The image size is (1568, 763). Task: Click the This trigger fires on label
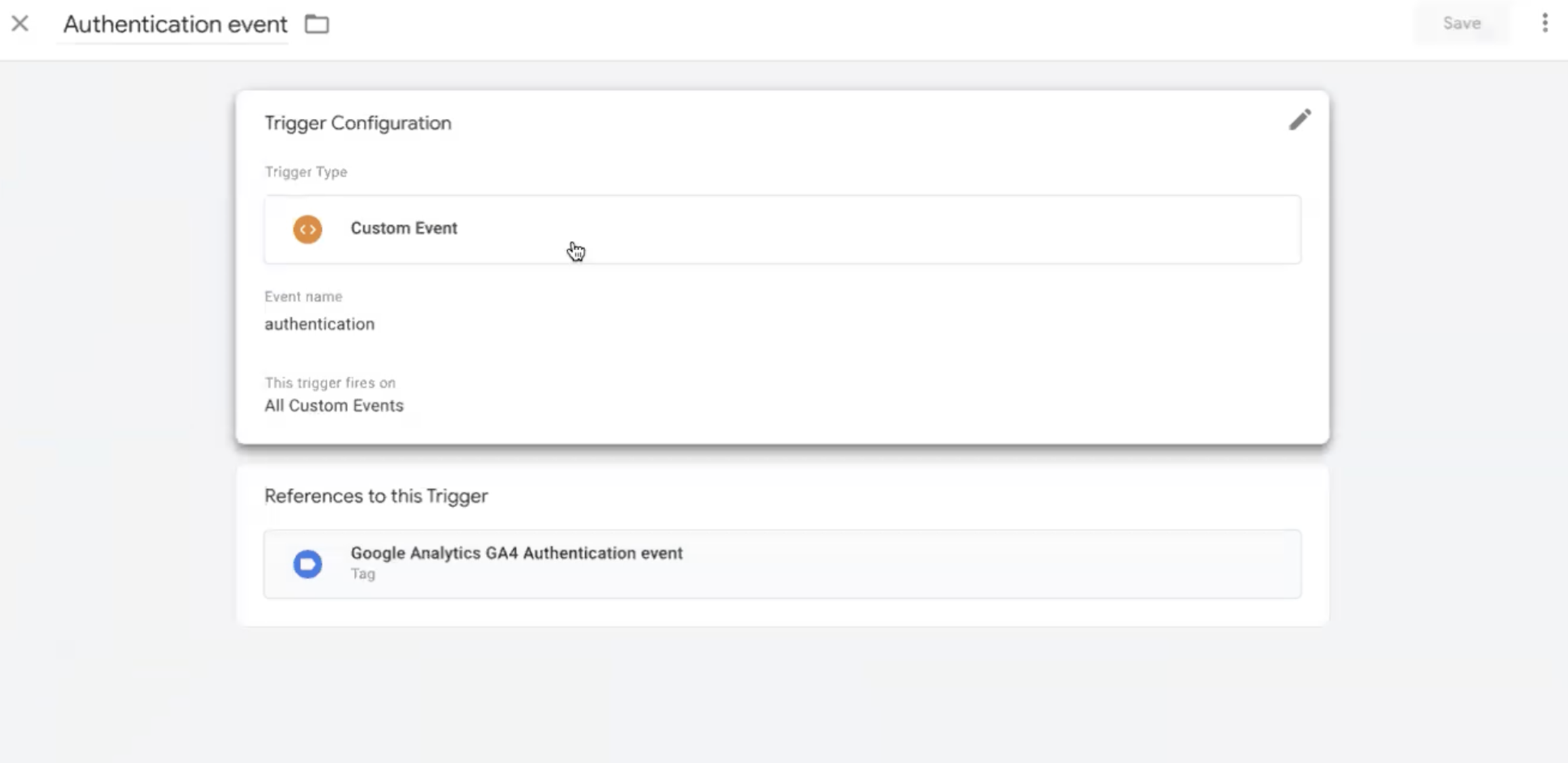point(330,383)
